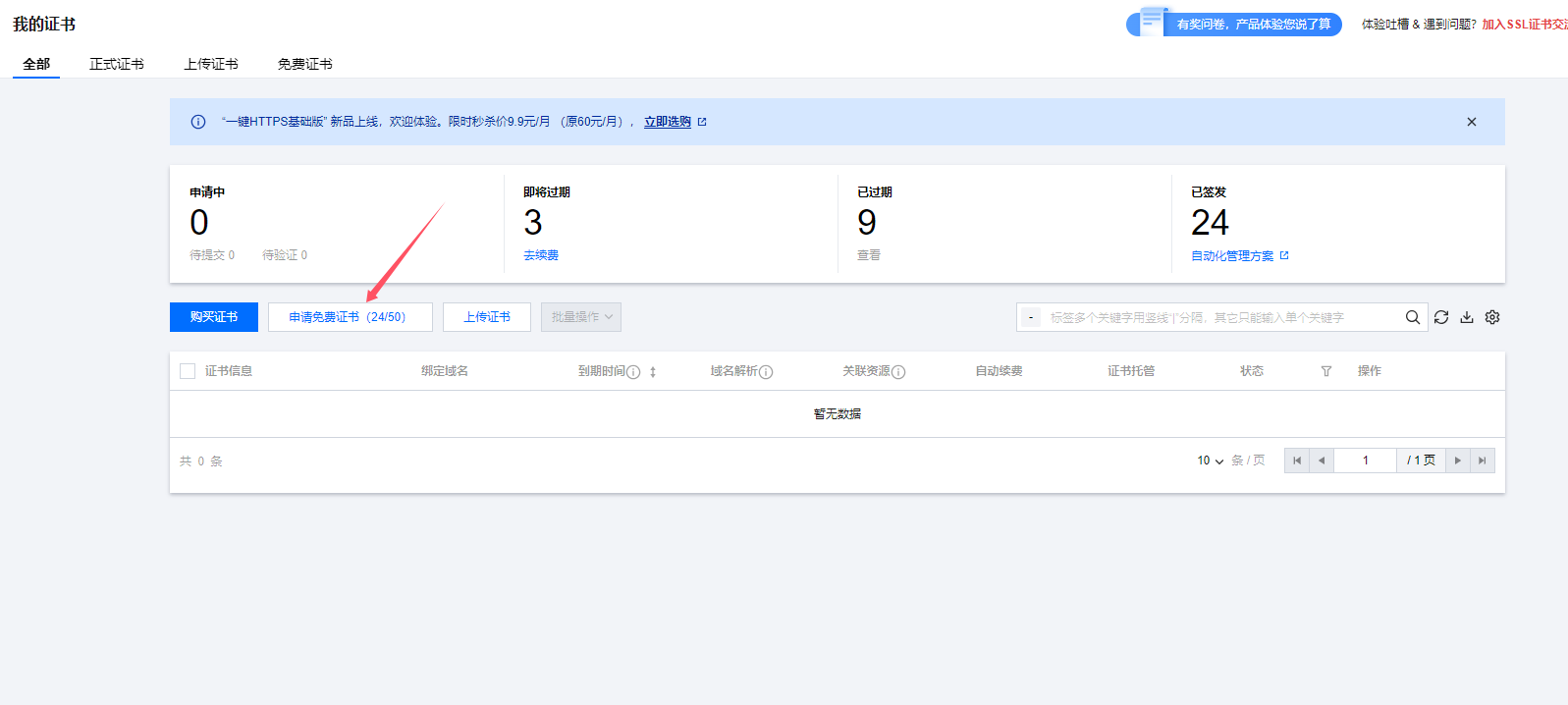Viewport: 1568px width, 705px height.
Task: Open the 10 per page dropdown
Action: coord(1210,461)
